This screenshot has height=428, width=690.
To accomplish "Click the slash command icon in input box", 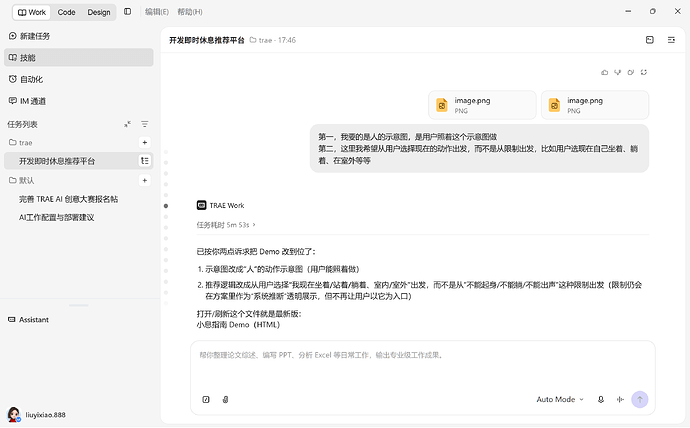I will 206,399.
